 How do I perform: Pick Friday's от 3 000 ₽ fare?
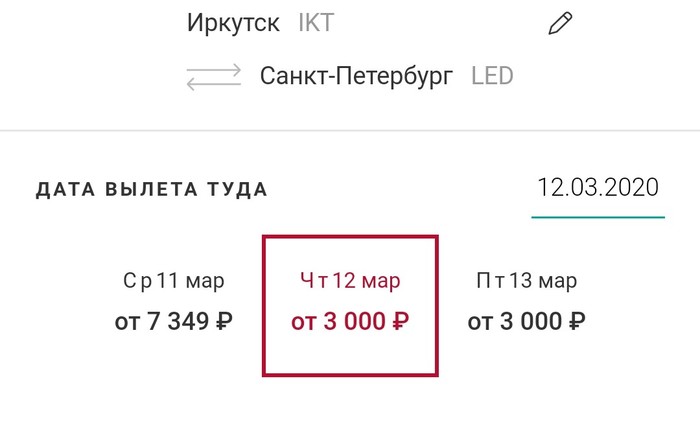526,322
